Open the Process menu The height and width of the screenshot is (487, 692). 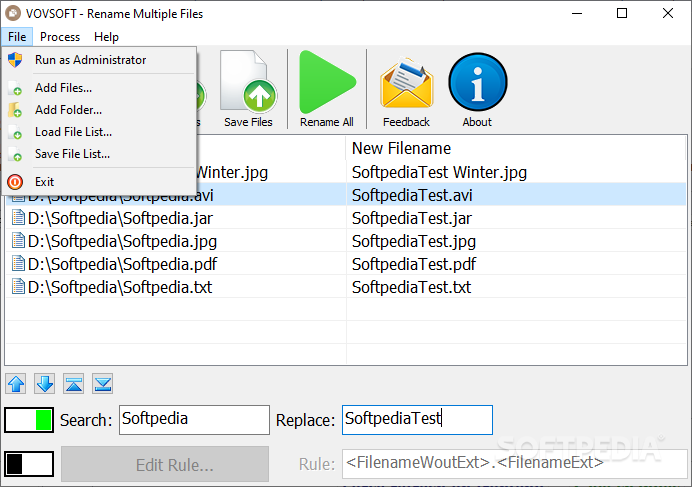click(60, 37)
